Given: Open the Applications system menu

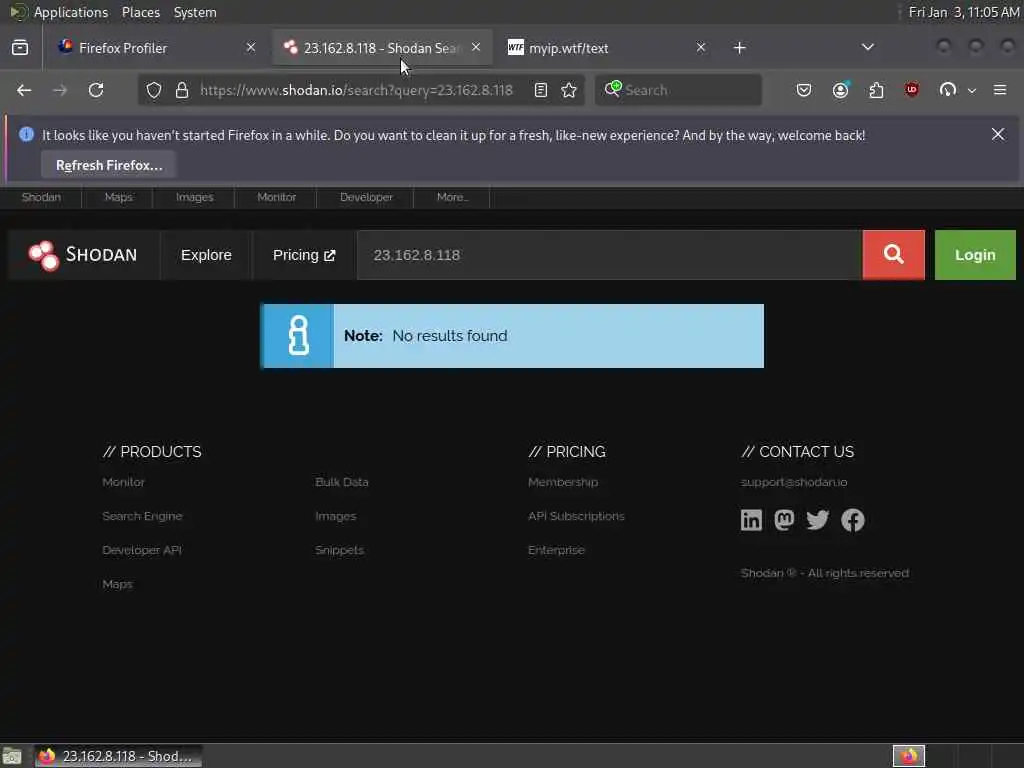Looking at the screenshot, I should [x=71, y=12].
